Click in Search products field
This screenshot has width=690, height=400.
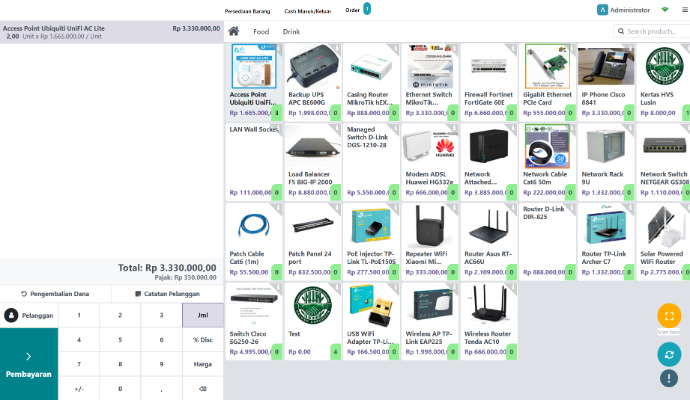click(x=652, y=31)
